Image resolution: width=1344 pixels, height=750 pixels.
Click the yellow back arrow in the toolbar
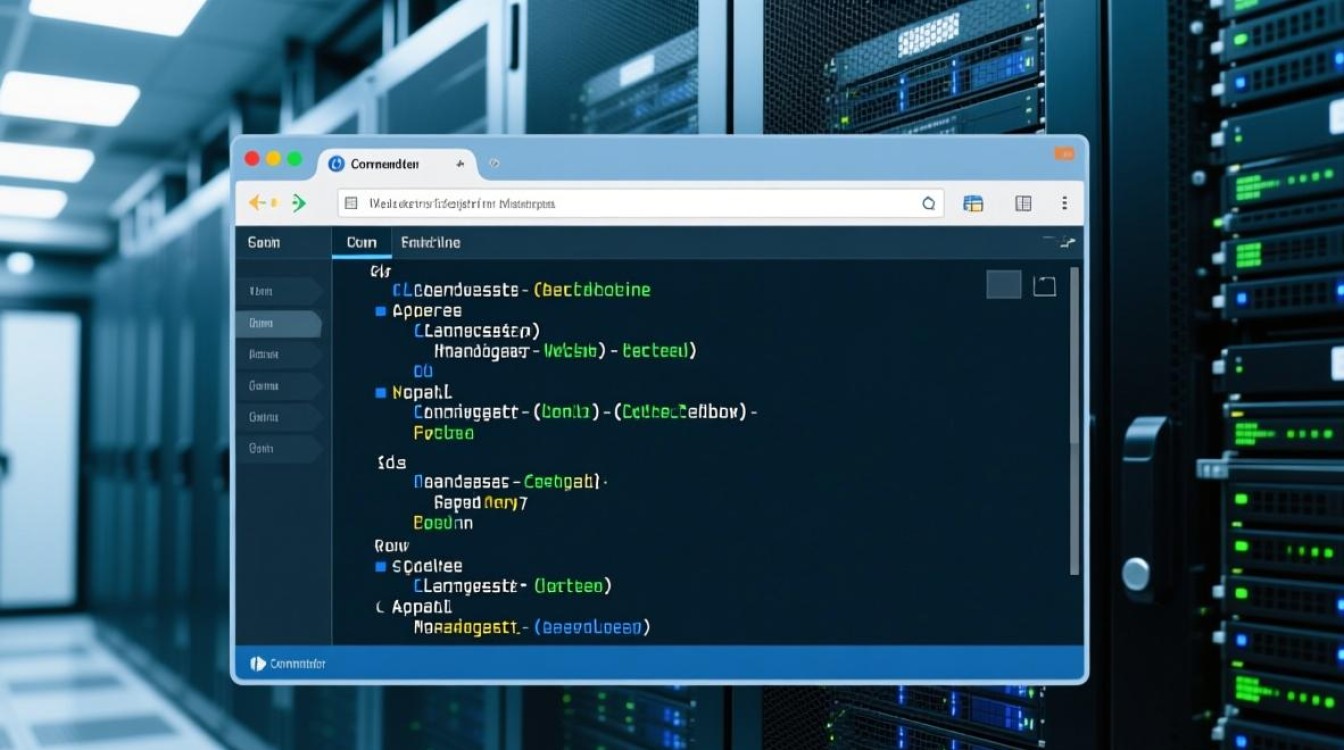[x=259, y=203]
